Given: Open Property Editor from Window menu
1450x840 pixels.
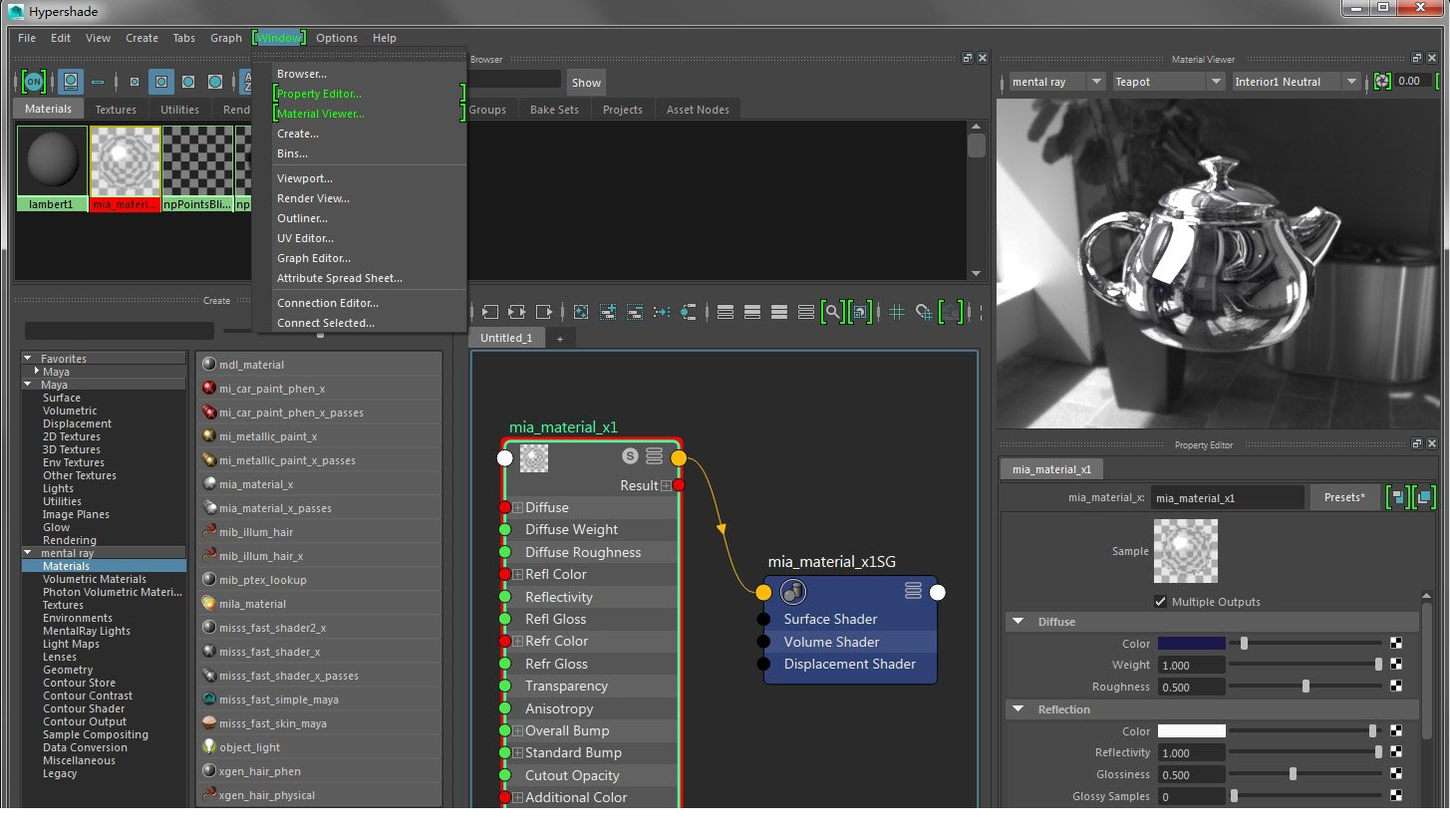Looking at the screenshot, I should 319,94.
